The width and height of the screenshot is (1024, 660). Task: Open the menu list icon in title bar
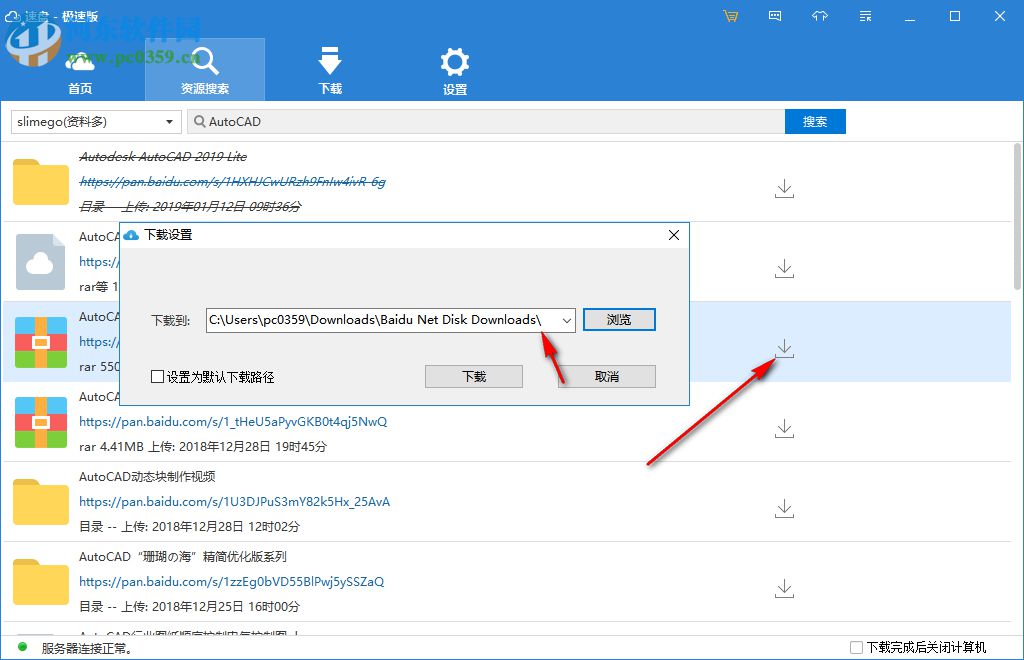point(865,16)
